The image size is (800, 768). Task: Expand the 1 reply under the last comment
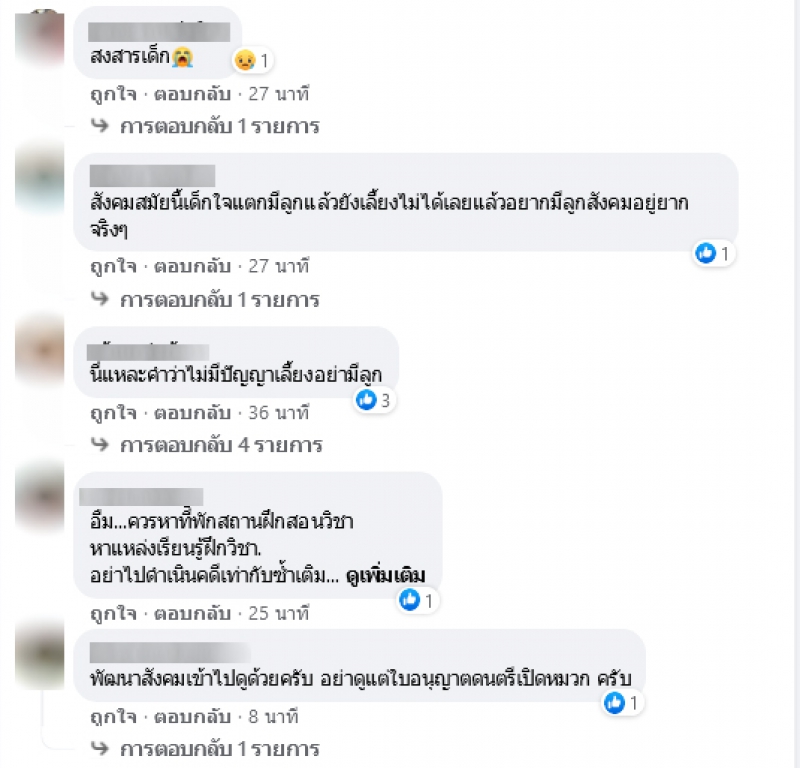point(219,749)
